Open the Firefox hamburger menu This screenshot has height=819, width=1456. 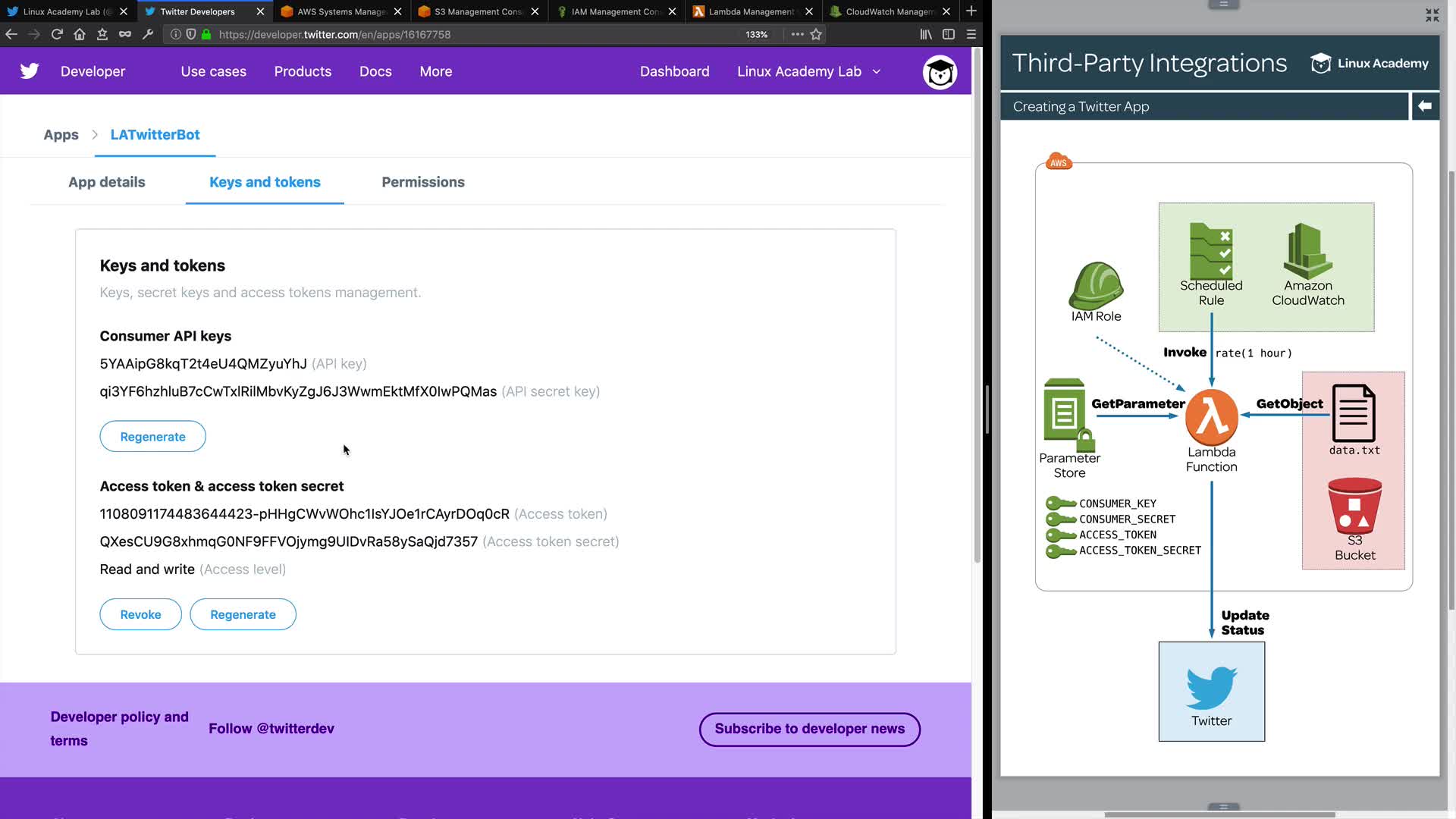[x=971, y=34]
